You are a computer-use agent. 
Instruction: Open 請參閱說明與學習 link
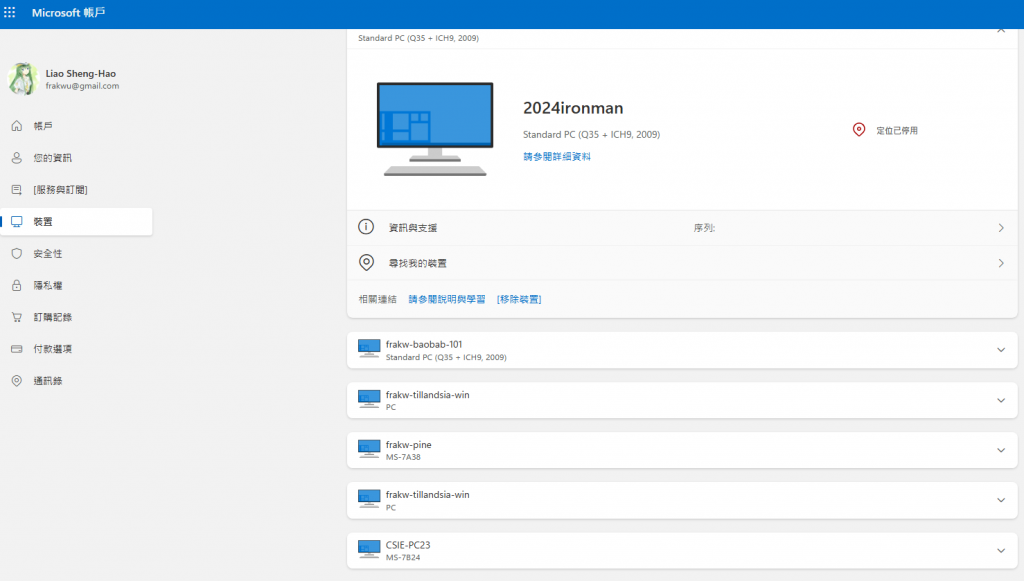coord(447,299)
